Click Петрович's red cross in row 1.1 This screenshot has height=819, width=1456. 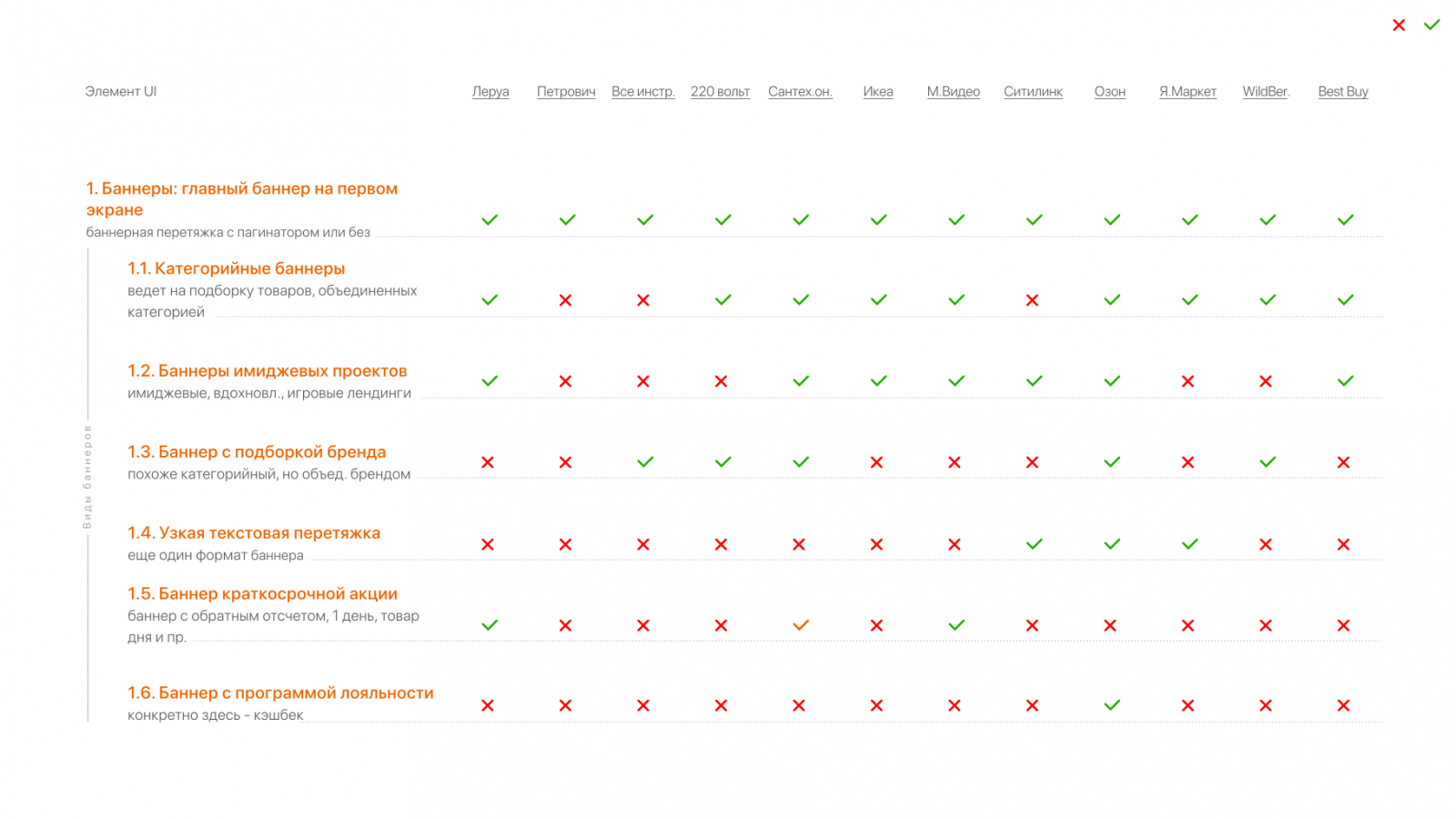click(565, 300)
